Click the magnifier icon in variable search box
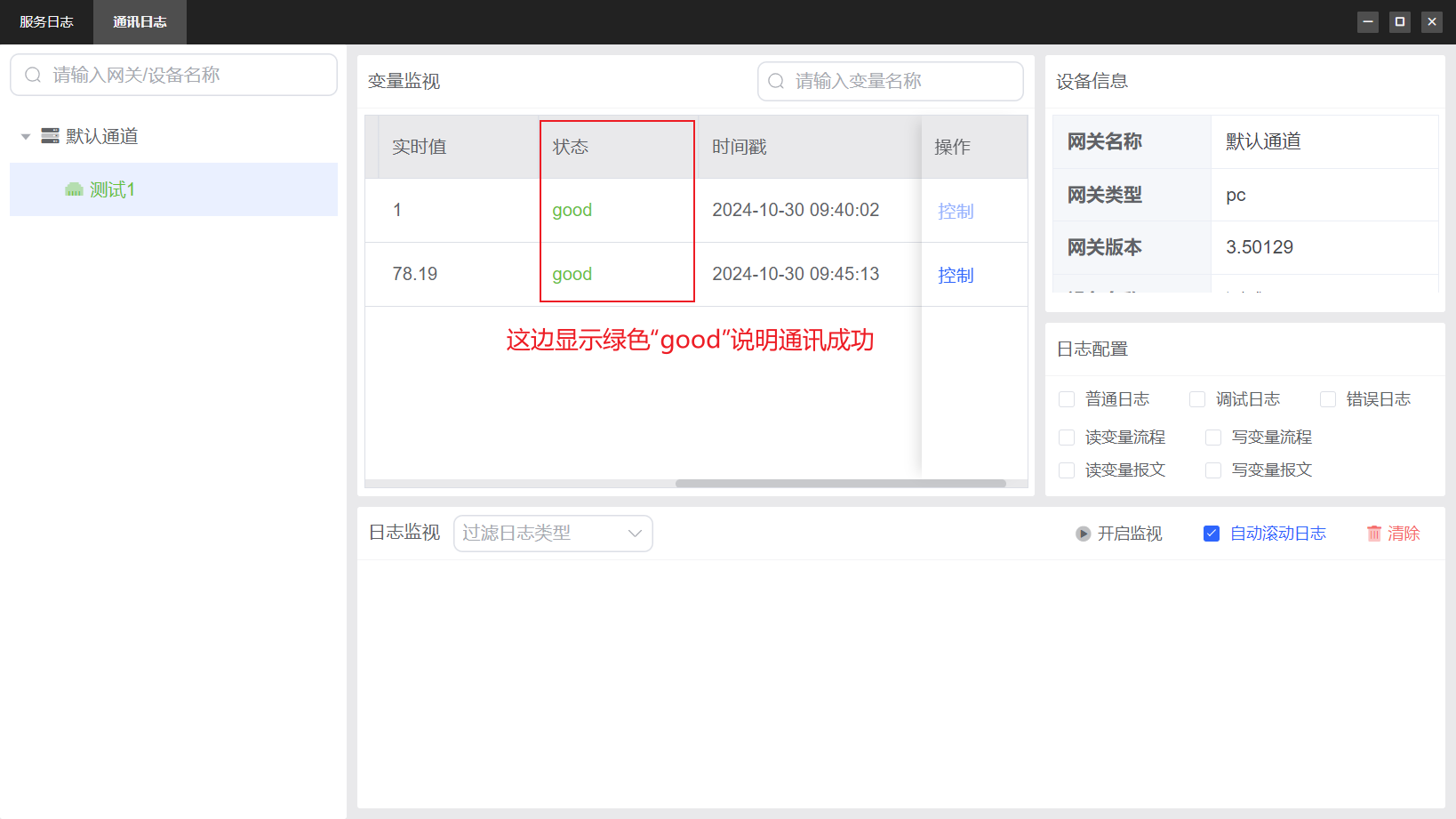This screenshot has height=819, width=1456. (776, 81)
